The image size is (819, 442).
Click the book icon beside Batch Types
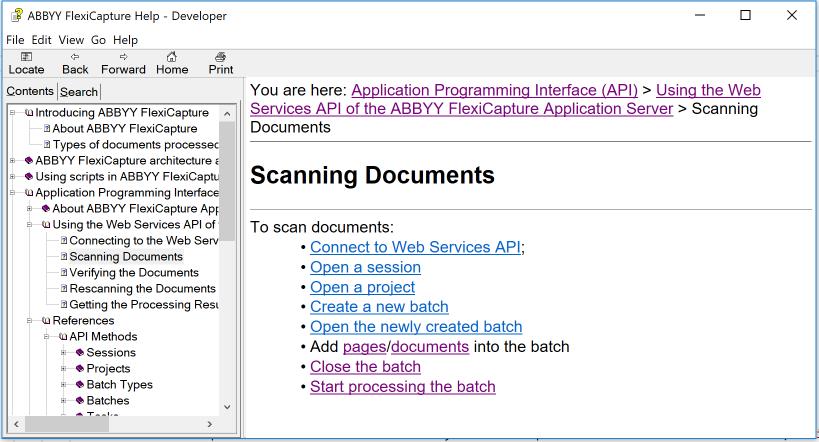(80, 385)
